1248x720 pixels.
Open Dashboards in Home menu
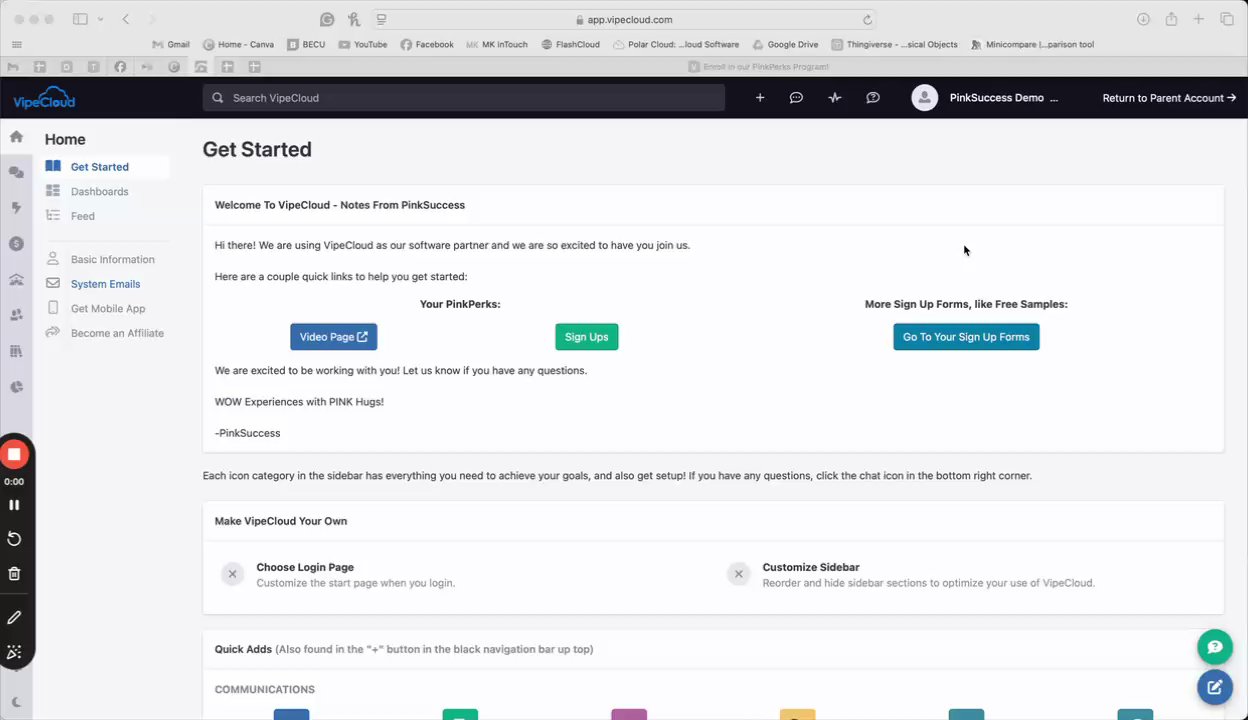pos(100,192)
